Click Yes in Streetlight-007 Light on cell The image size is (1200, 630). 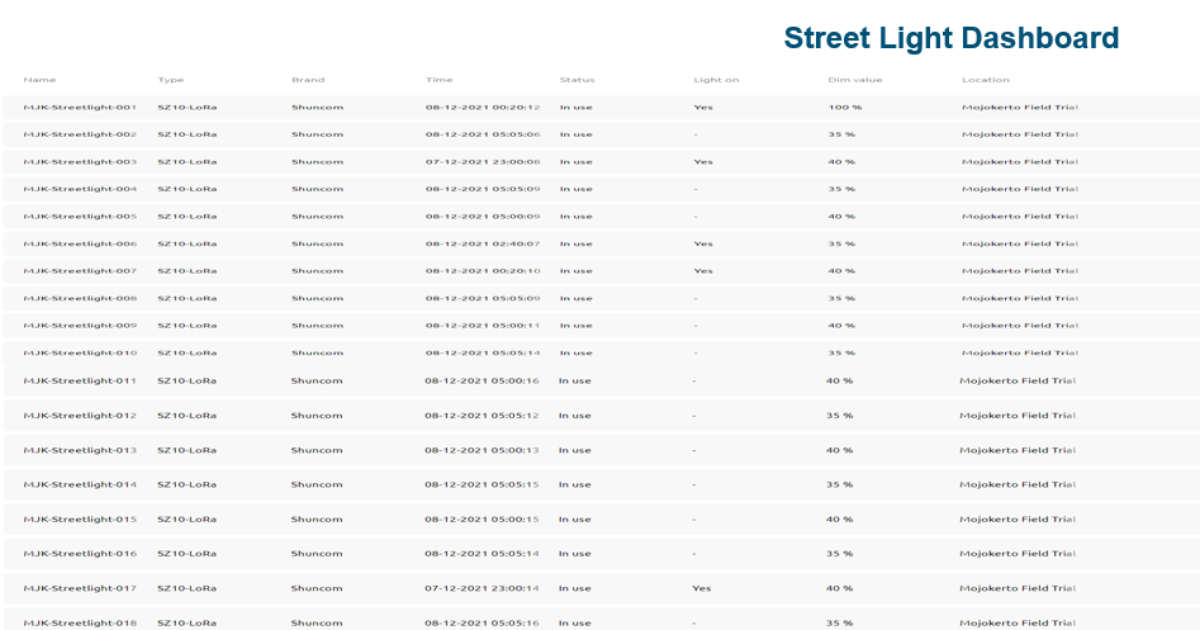(703, 271)
